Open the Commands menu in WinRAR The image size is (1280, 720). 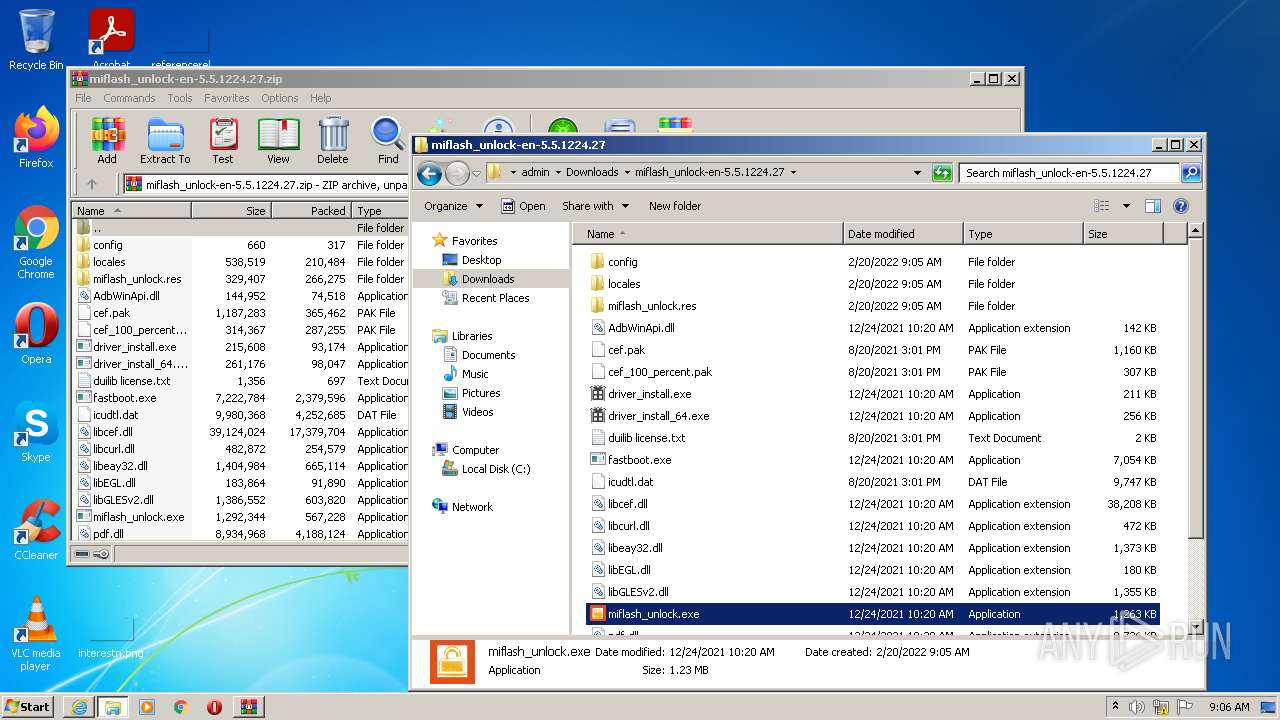[129, 98]
